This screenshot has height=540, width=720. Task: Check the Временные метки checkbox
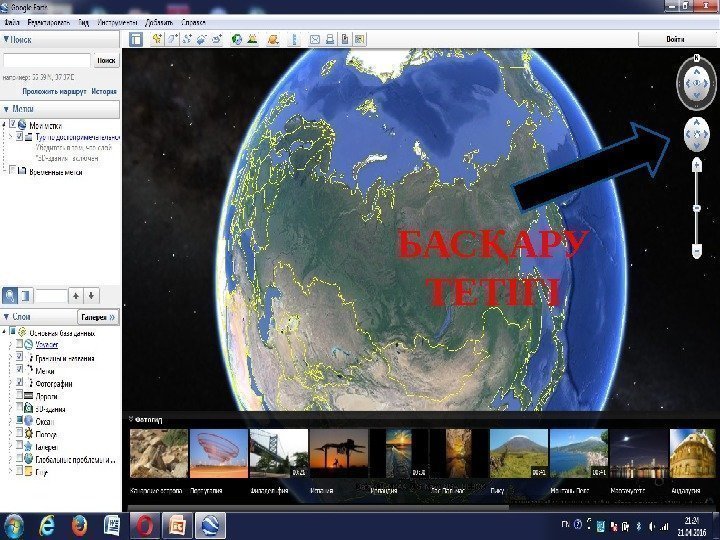click(13, 171)
